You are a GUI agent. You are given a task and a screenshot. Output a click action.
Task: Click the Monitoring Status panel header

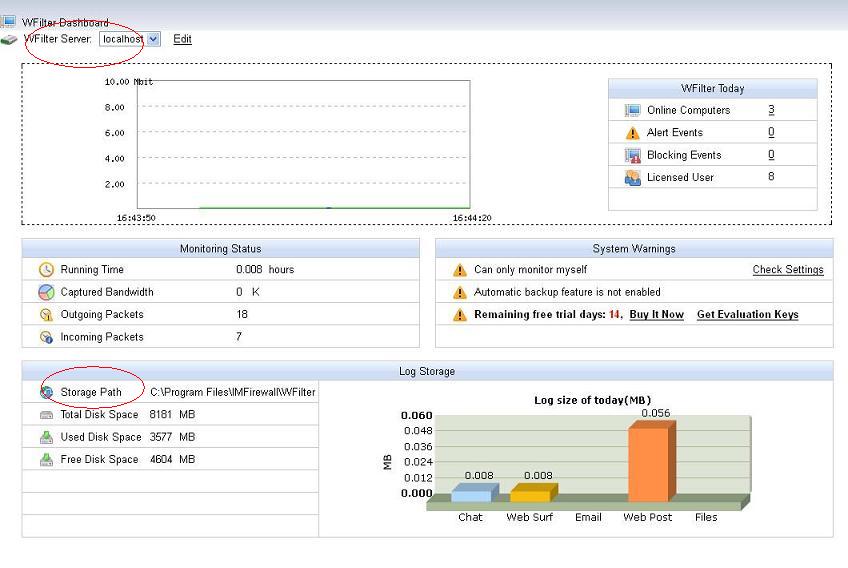tap(221, 248)
